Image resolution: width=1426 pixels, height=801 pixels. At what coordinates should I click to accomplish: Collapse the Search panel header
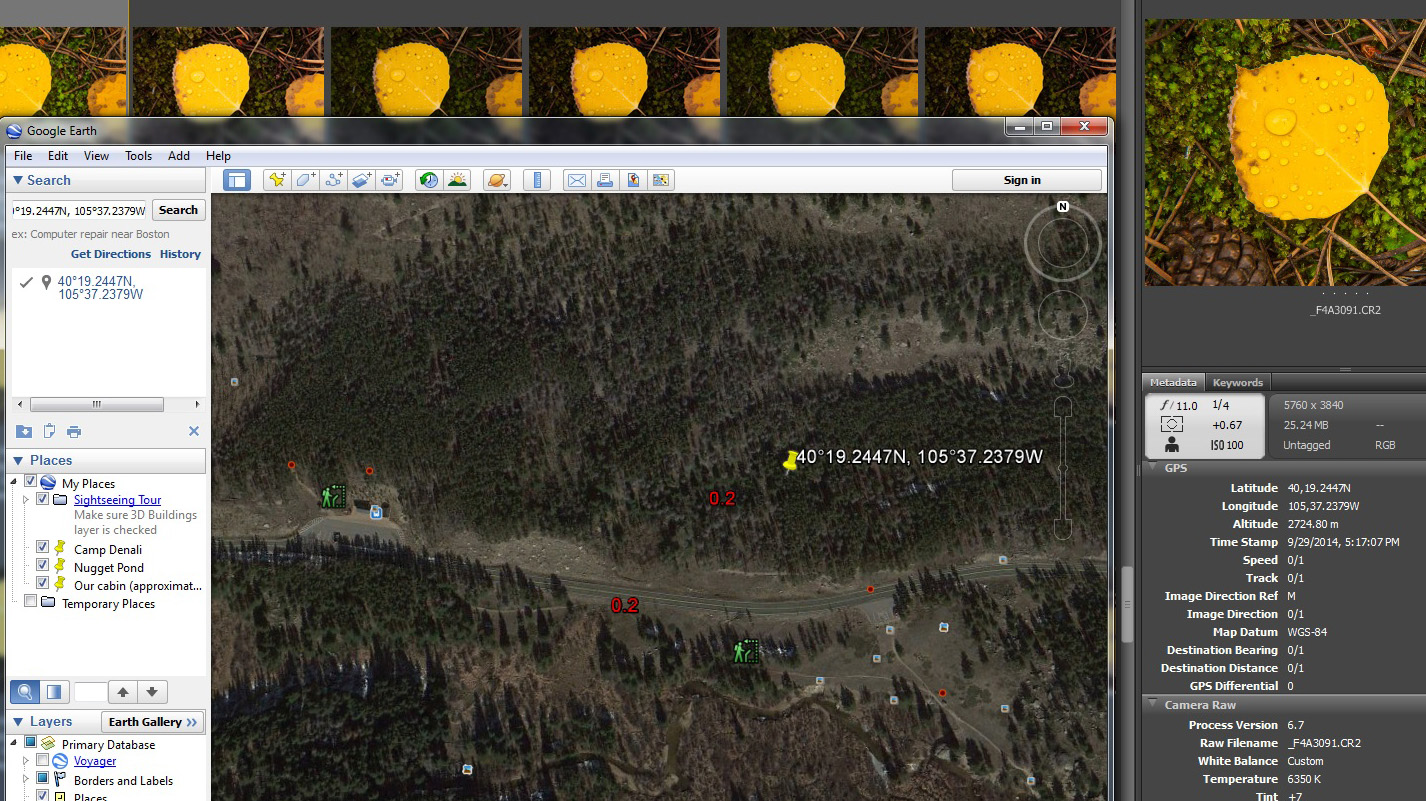[x=104, y=180]
